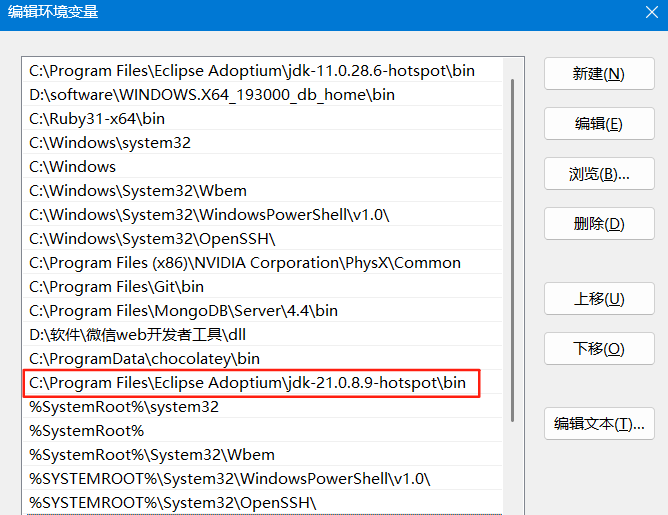The width and height of the screenshot is (668, 515).
Task: Select the C:\Ruby31-x64\bin entry
Action: click(x=263, y=118)
